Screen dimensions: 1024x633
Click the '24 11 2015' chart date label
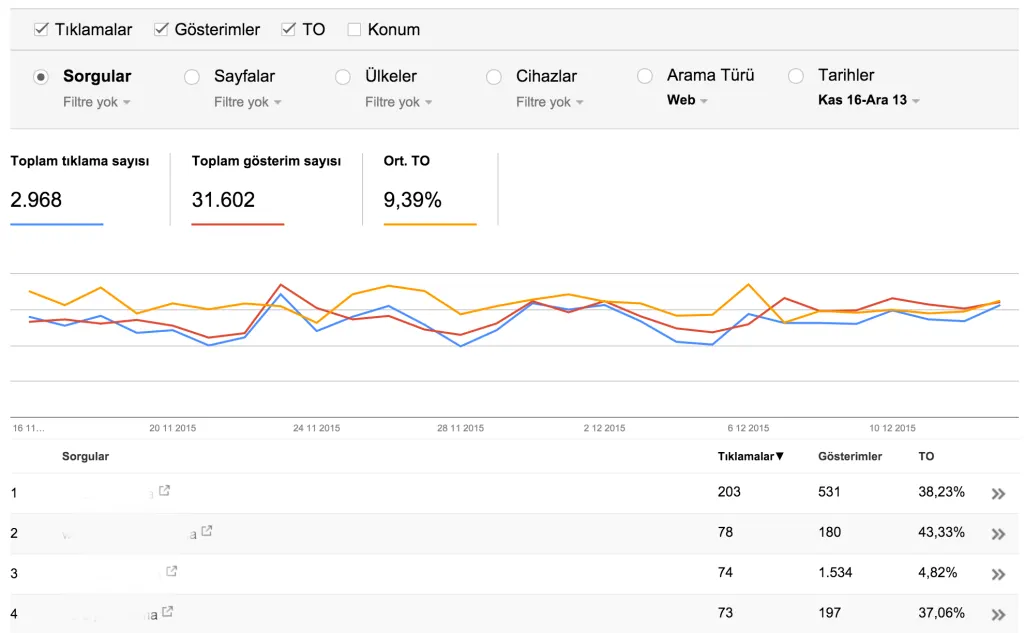(x=317, y=428)
